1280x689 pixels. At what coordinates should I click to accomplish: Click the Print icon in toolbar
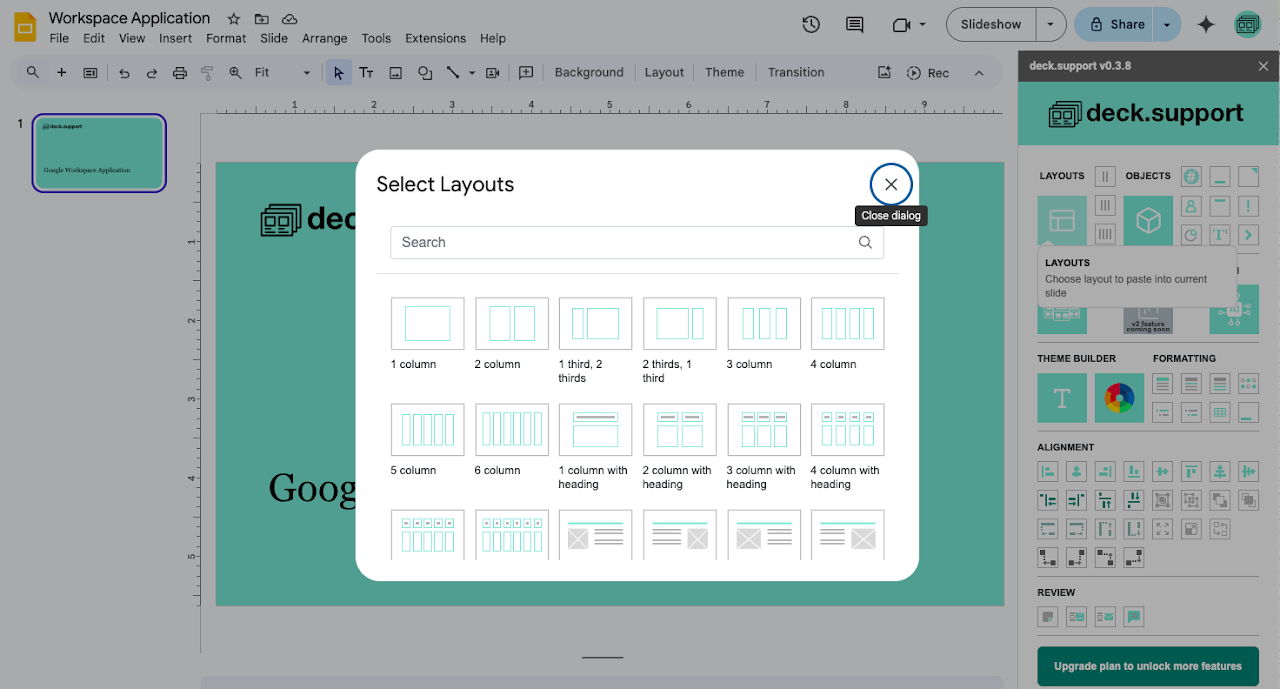(x=180, y=72)
